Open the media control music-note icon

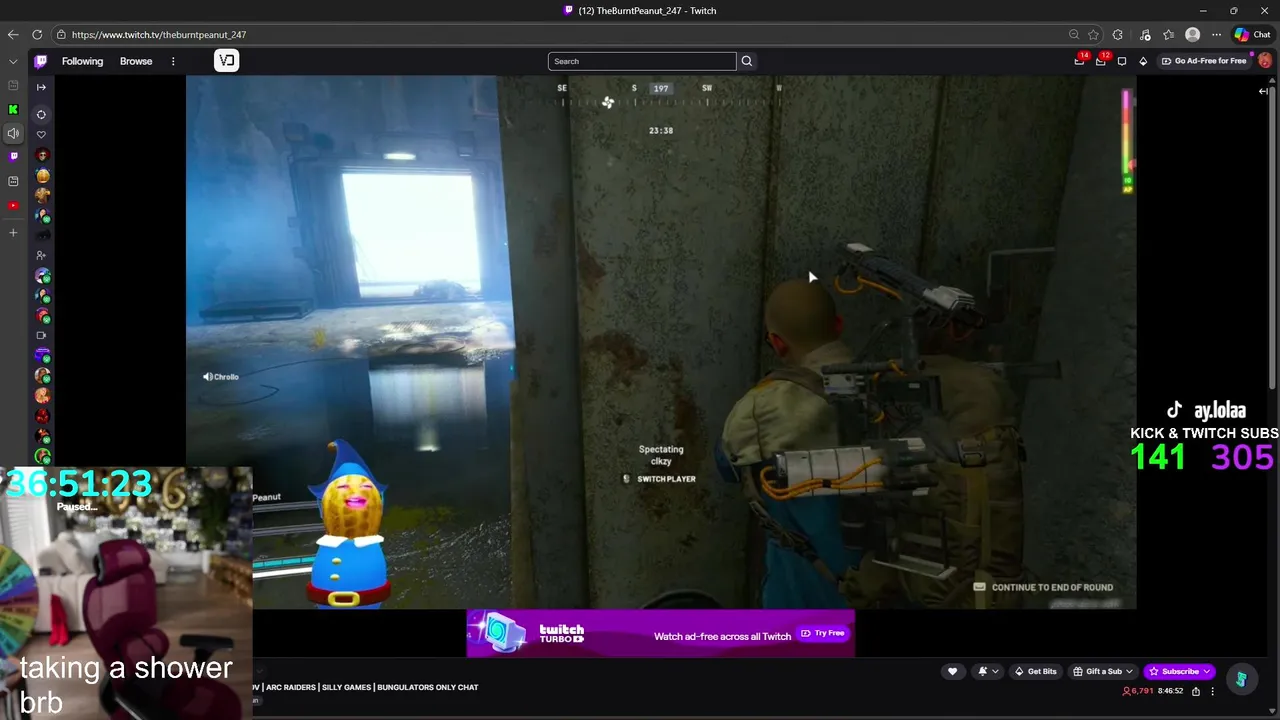[x=1145, y=34]
